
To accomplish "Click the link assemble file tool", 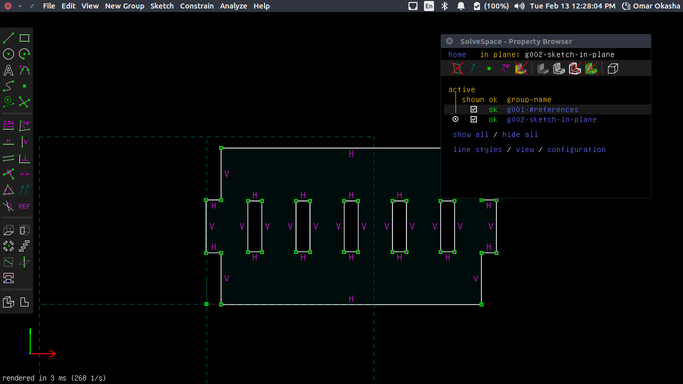I will point(8,278).
